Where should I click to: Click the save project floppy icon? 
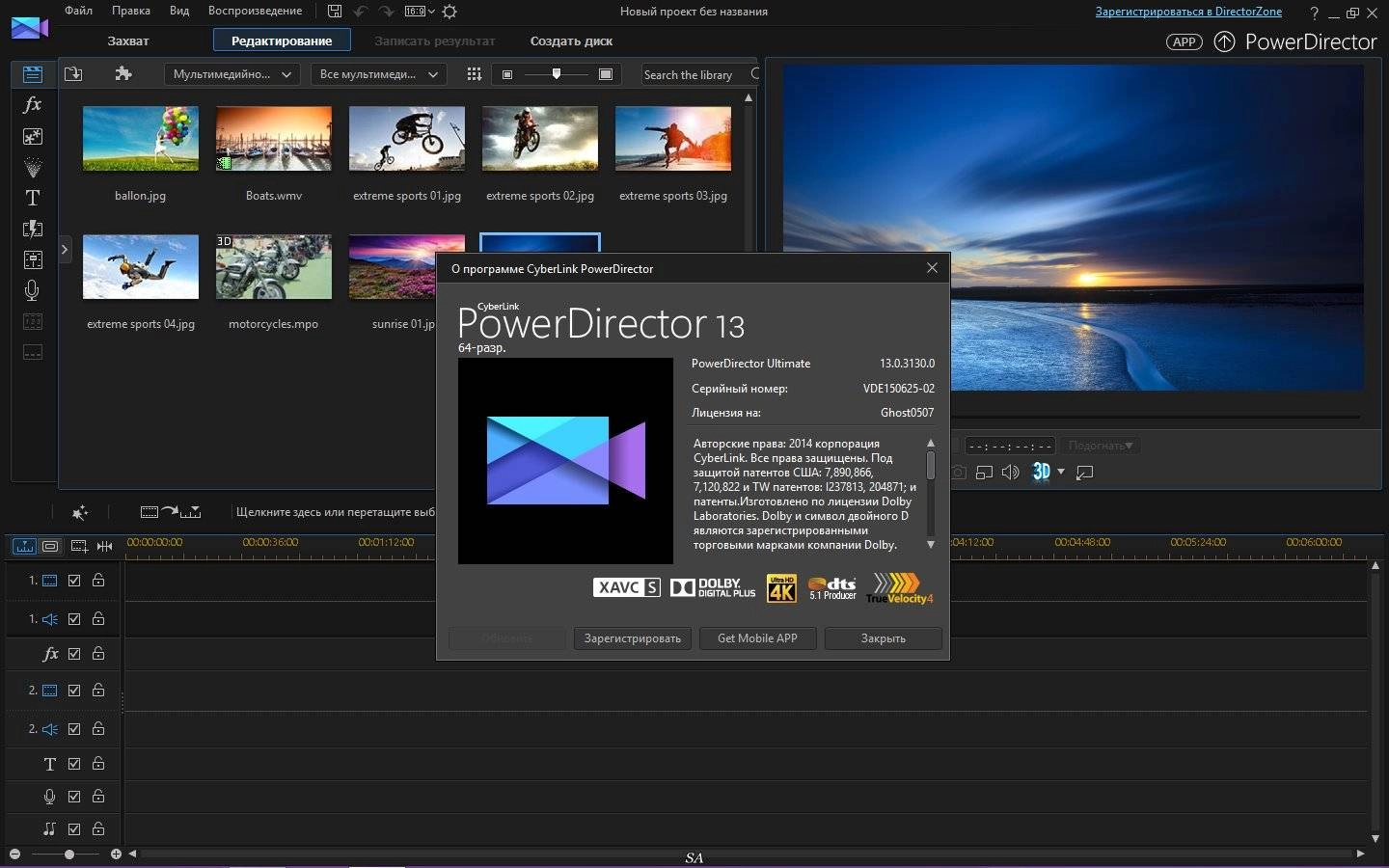pos(334,12)
